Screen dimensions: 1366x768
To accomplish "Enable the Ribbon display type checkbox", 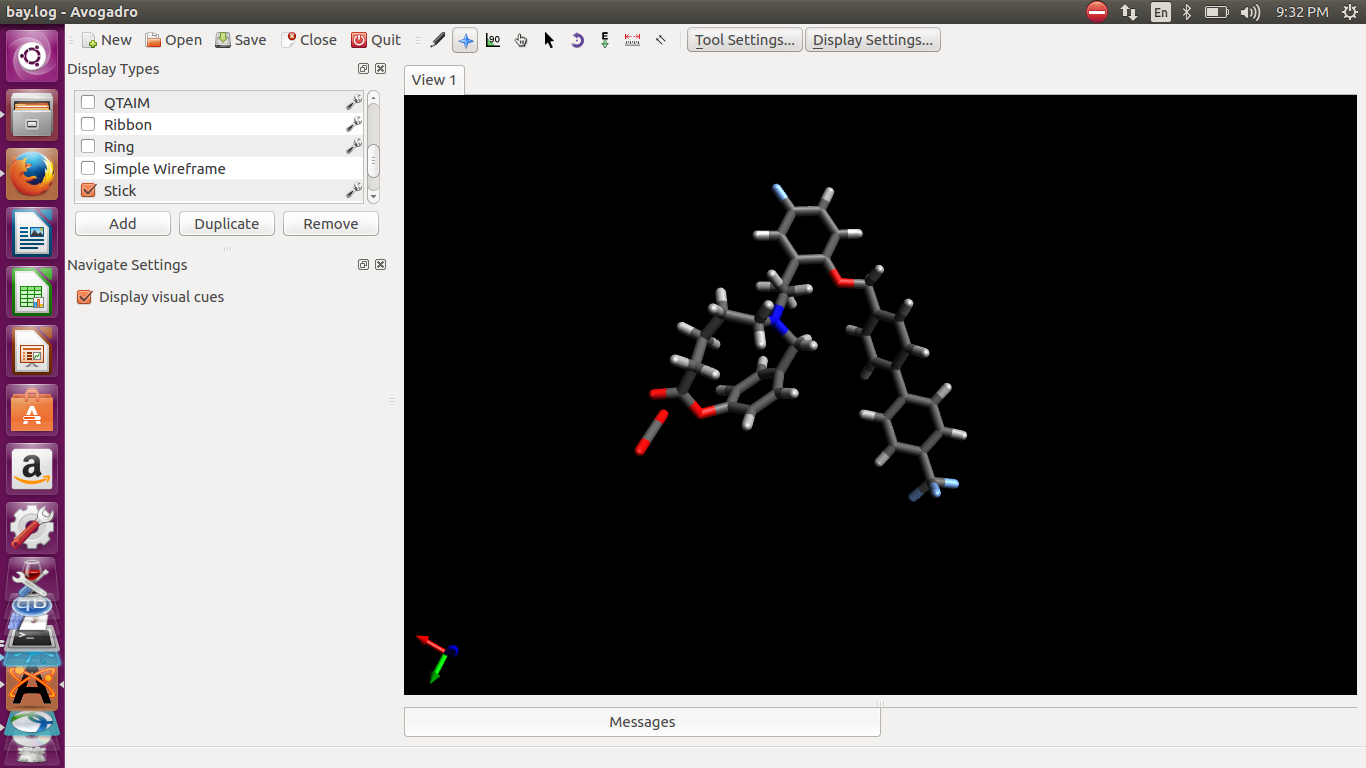I will pos(88,125).
